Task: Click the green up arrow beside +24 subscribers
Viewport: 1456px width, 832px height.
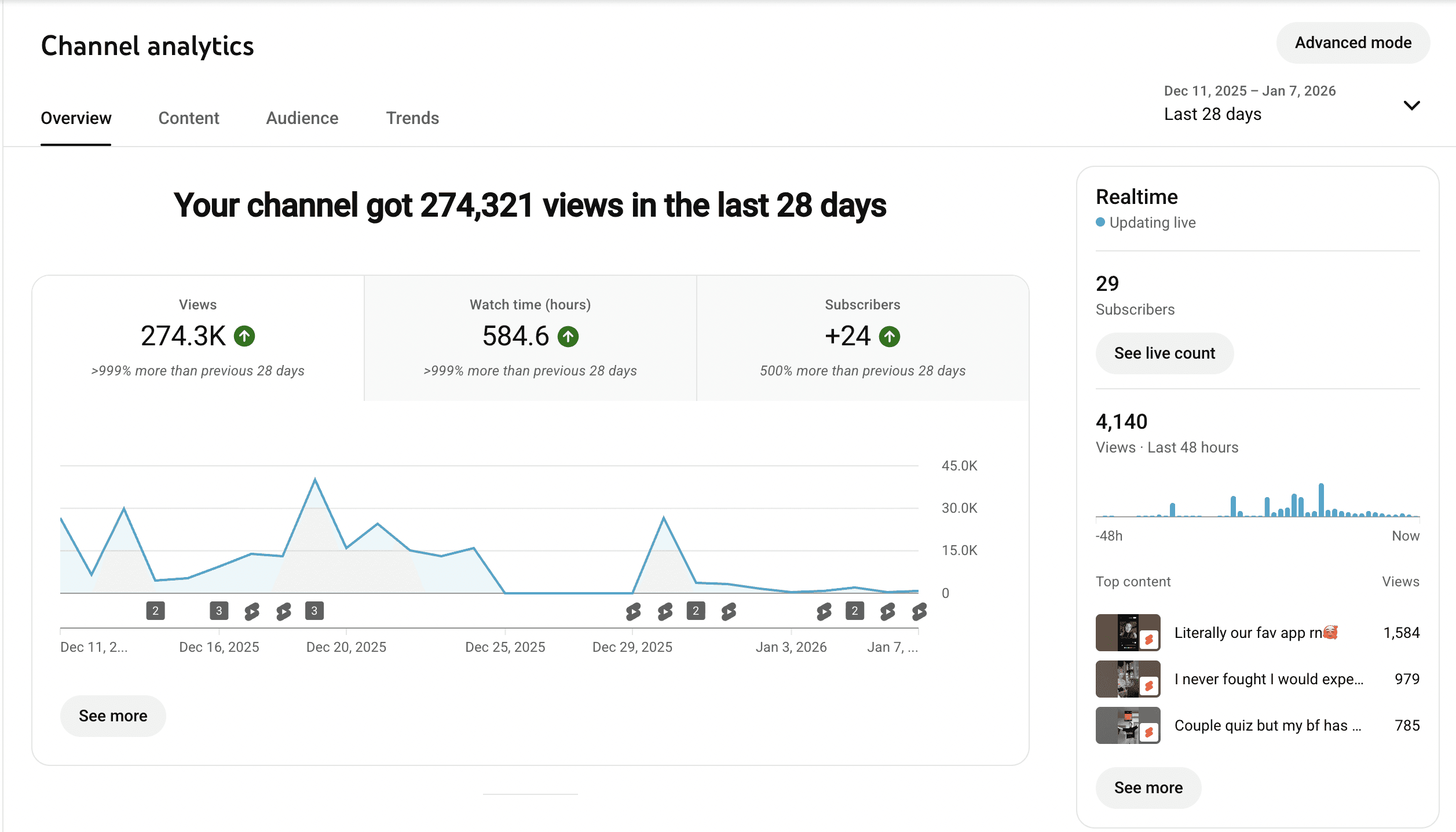Action: pyautogui.click(x=890, y=336)
